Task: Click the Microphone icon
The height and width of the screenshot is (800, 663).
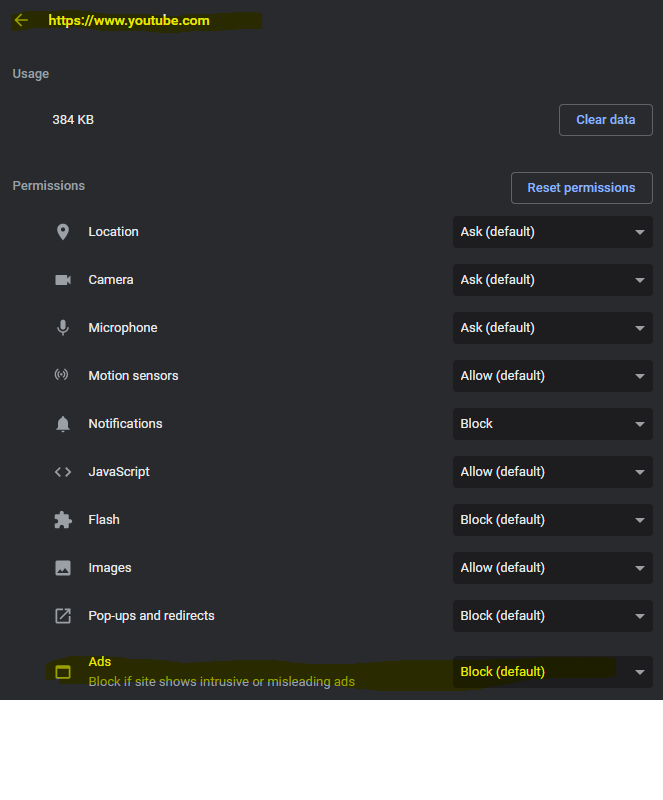Action: click(x=63, y=328)
